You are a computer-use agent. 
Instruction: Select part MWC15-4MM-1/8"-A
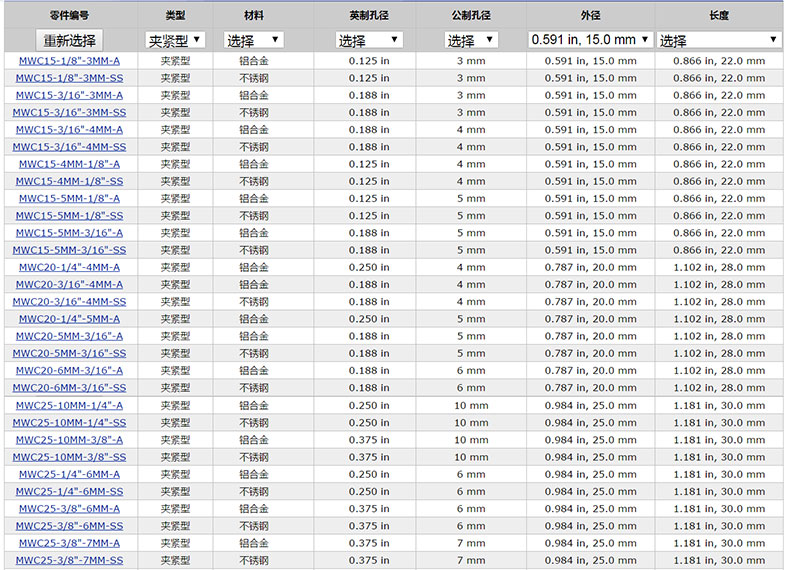click(69, 164)
